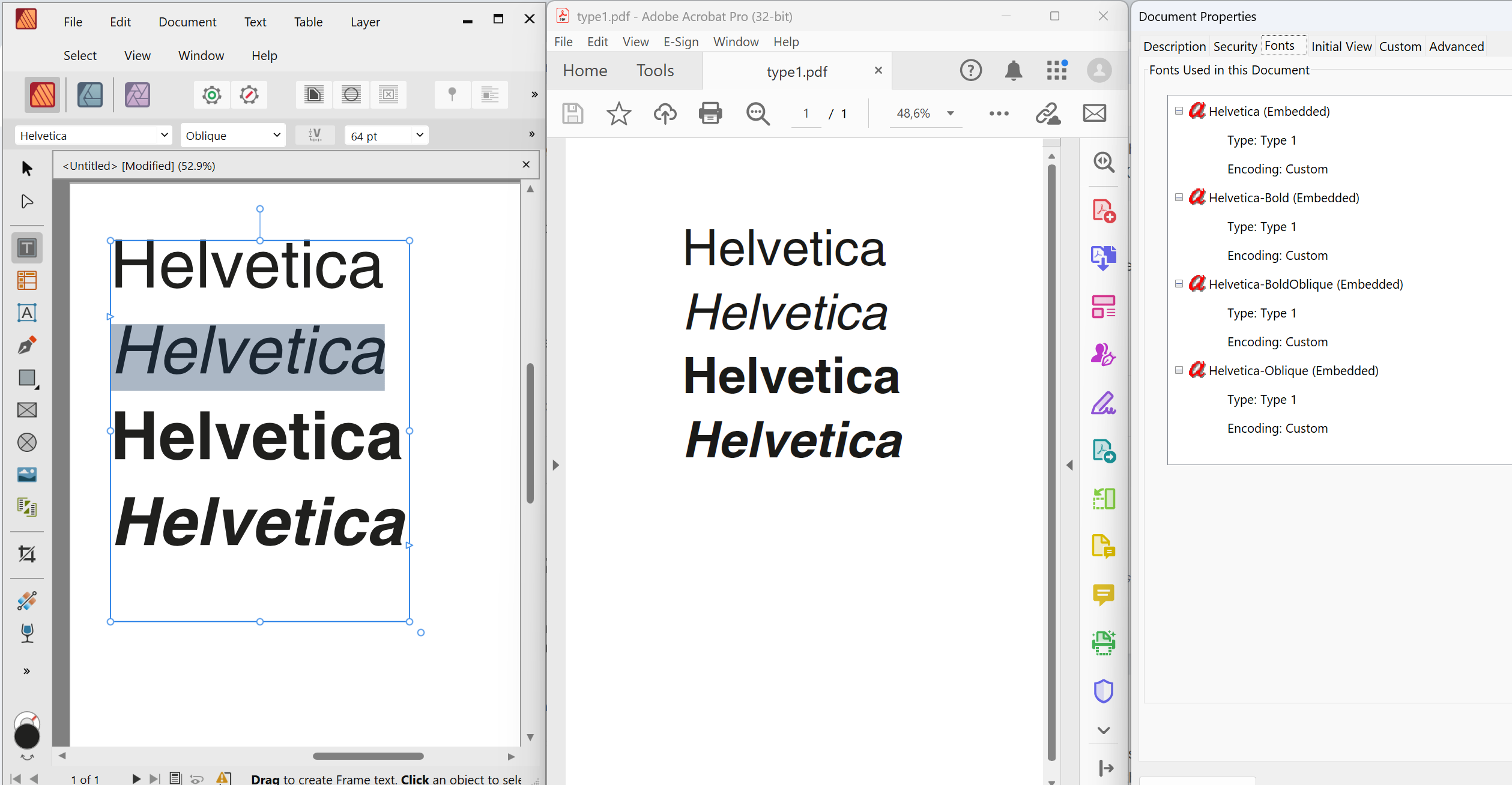Choose the Artistic Text tool
Image resolution: width=1512 pixels, height=785 pixels.
click(x=27, y=313)
